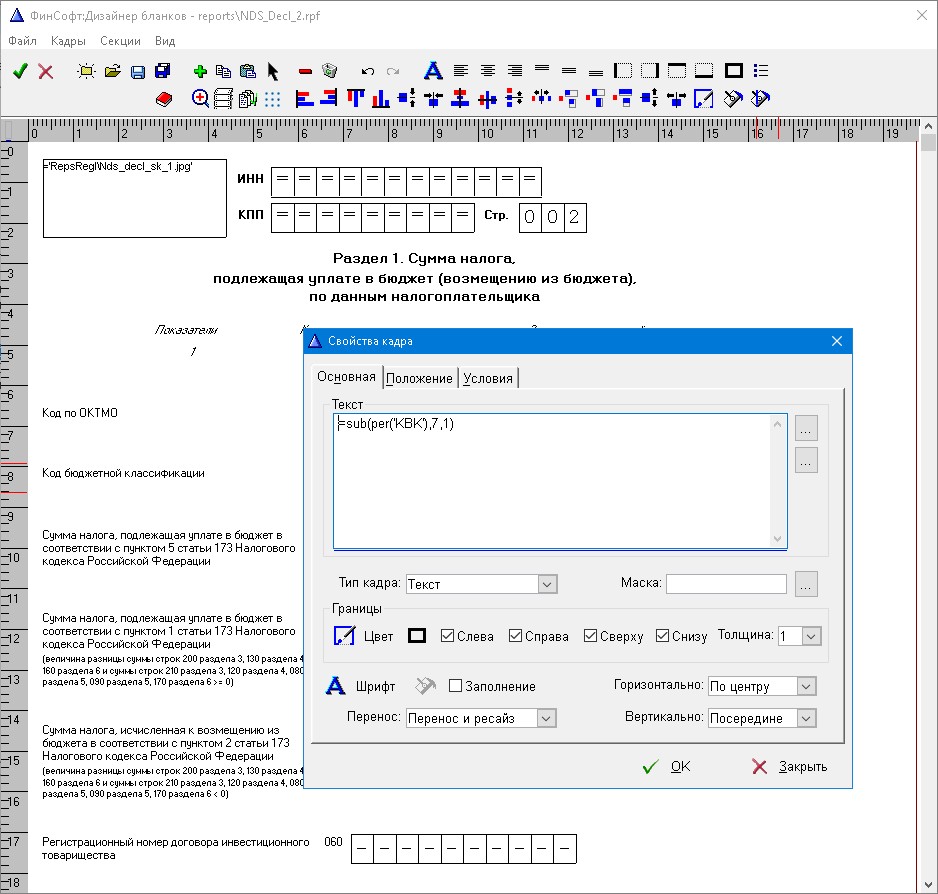Open the Горизонтально alignment dropdown

click(x=806, y=686)
